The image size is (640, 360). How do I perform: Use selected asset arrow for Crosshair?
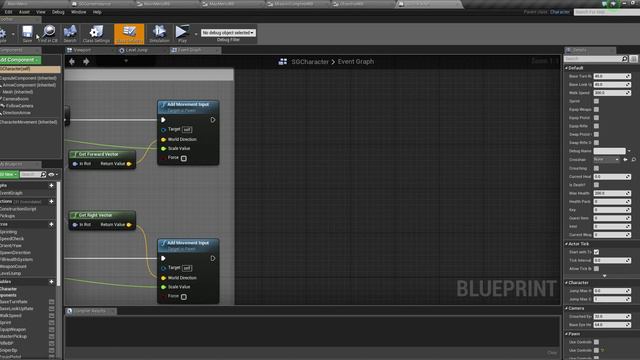tap(625, 160)
